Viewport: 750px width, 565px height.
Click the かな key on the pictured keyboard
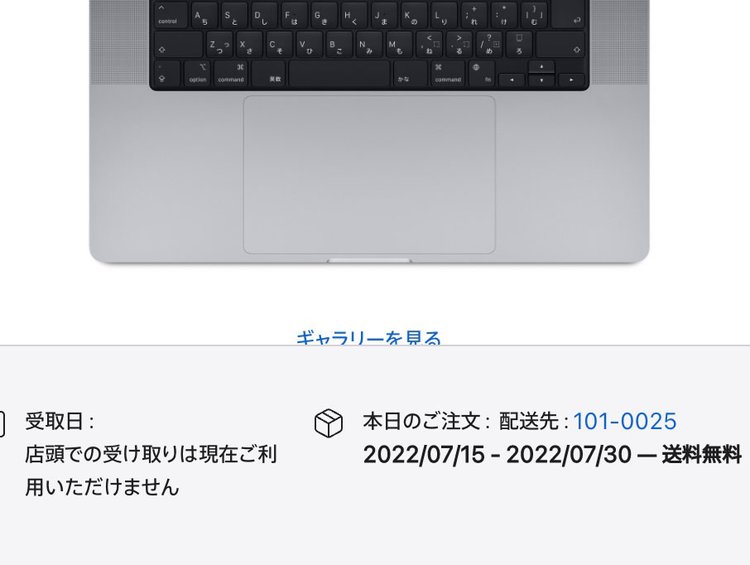click(x=410, y=73)
